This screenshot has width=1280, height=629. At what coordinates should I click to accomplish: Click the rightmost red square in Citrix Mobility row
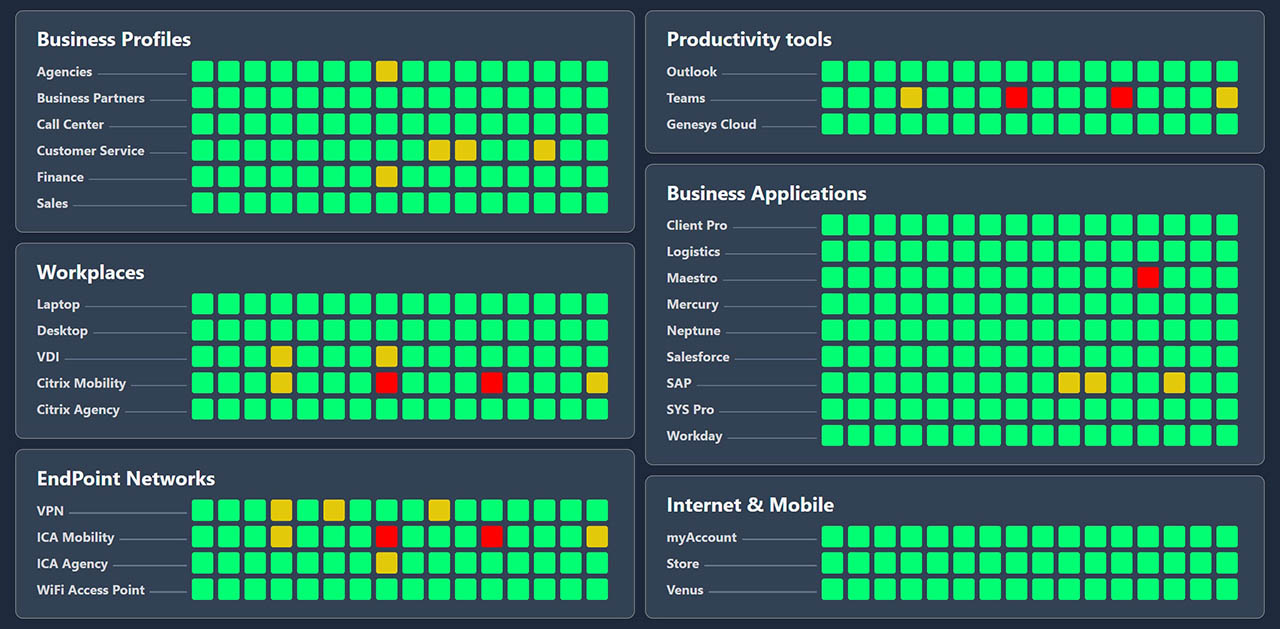[x=491, y=383]
